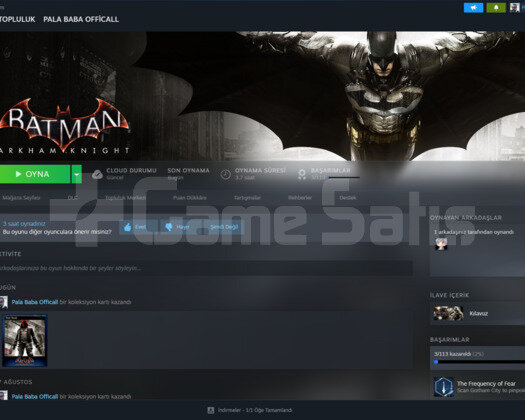
Task: Open the Pala Baba Officall link under AĞUSTOS
Action: [x=35, y=397]
